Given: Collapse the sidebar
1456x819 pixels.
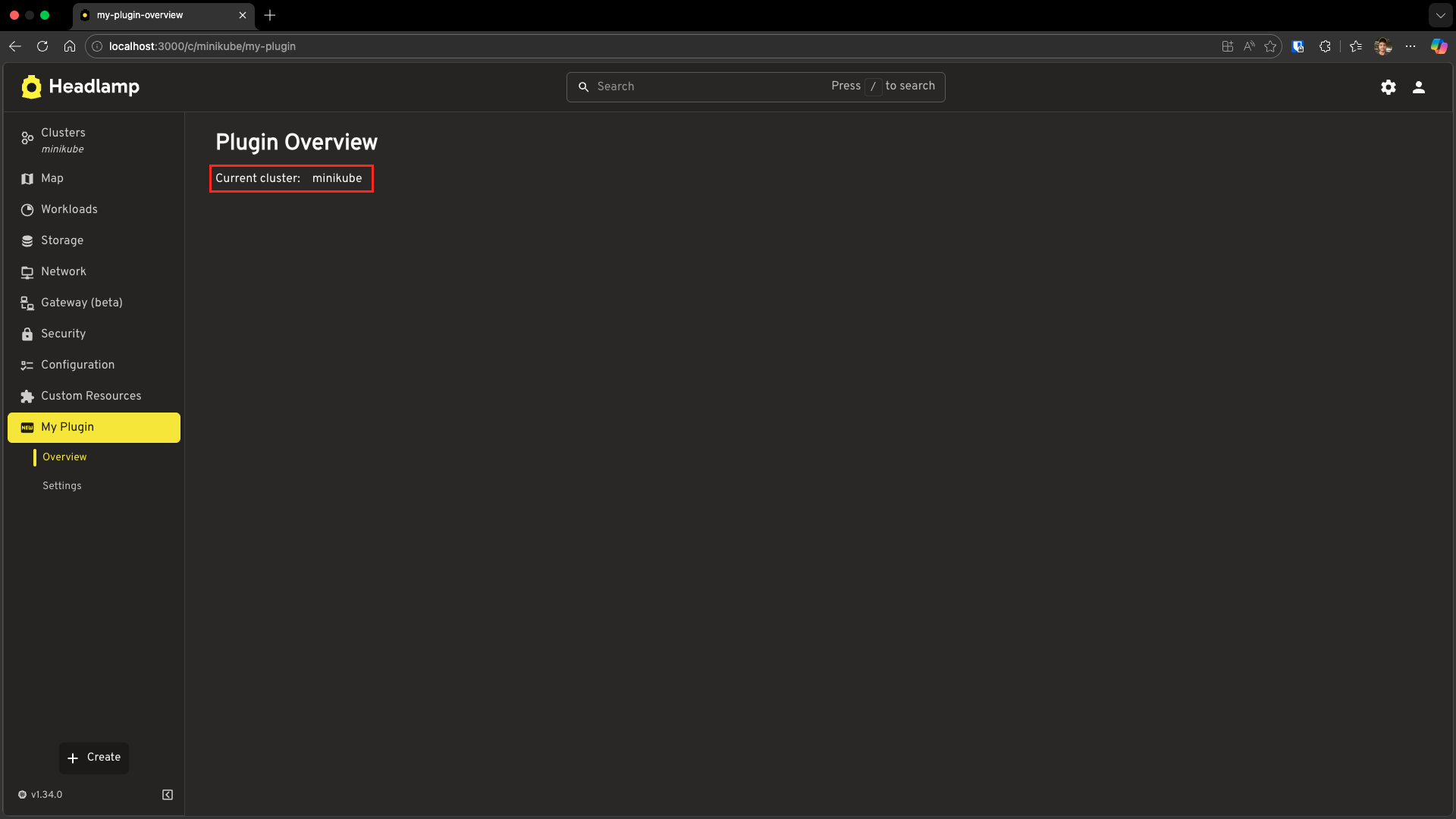Looking at the screenshot, I should click(x=167, y=794).
